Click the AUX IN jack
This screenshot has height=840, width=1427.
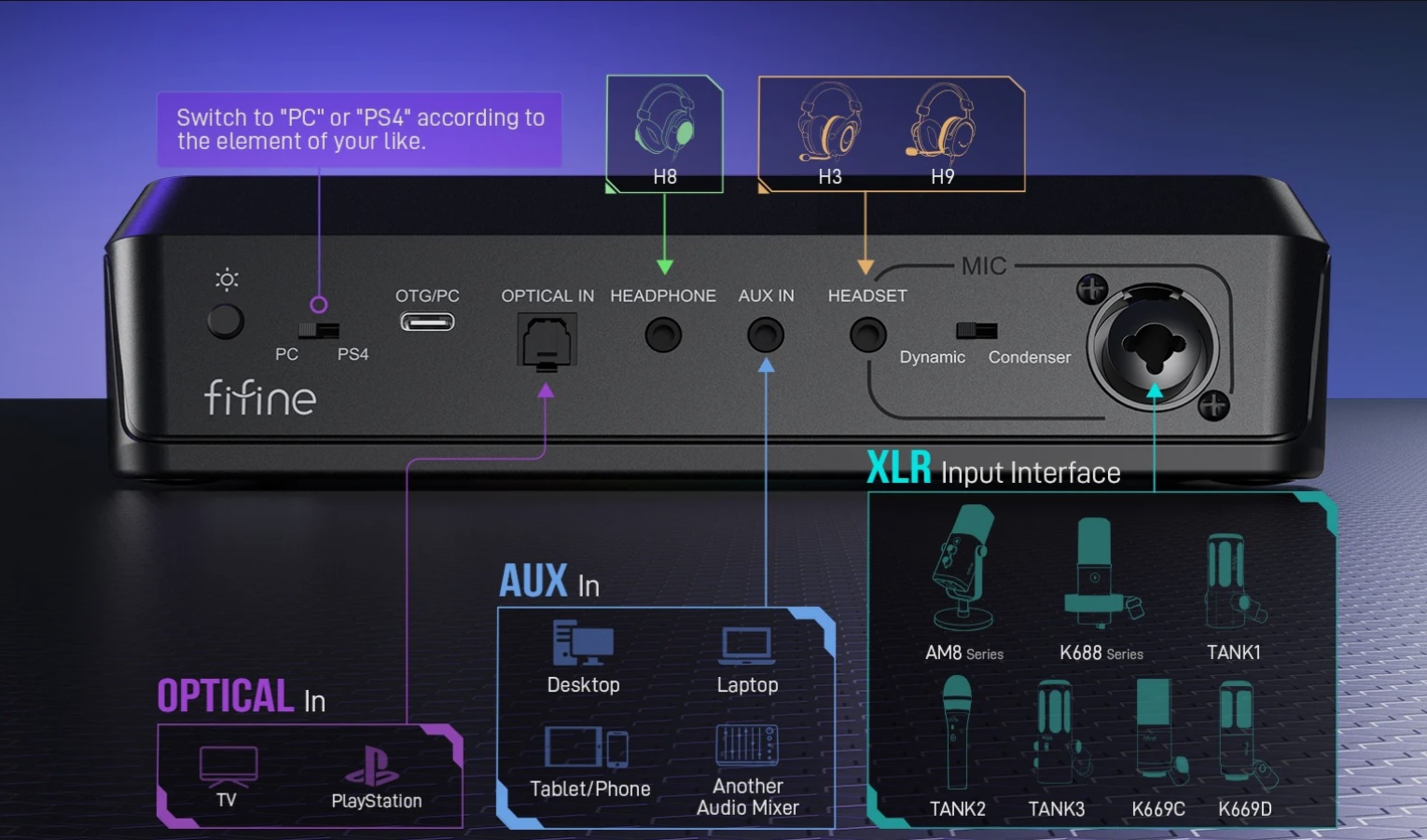pos(766,335)
